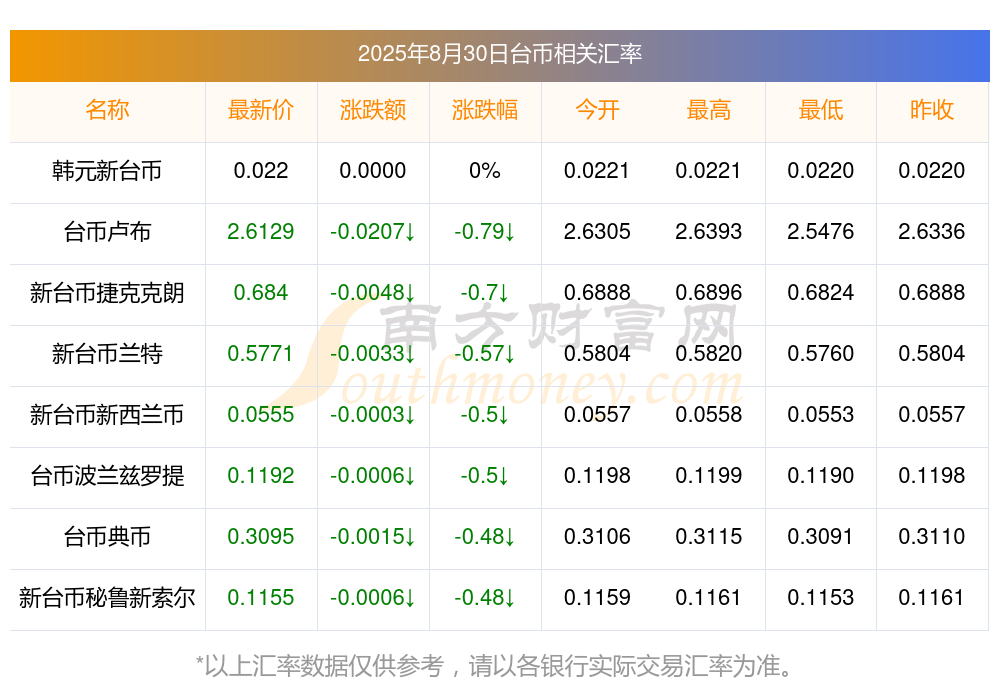Click the exchange rate disclaimer footnote
The height and width of the screenshot is (698, 1000).
pos(495,666)
